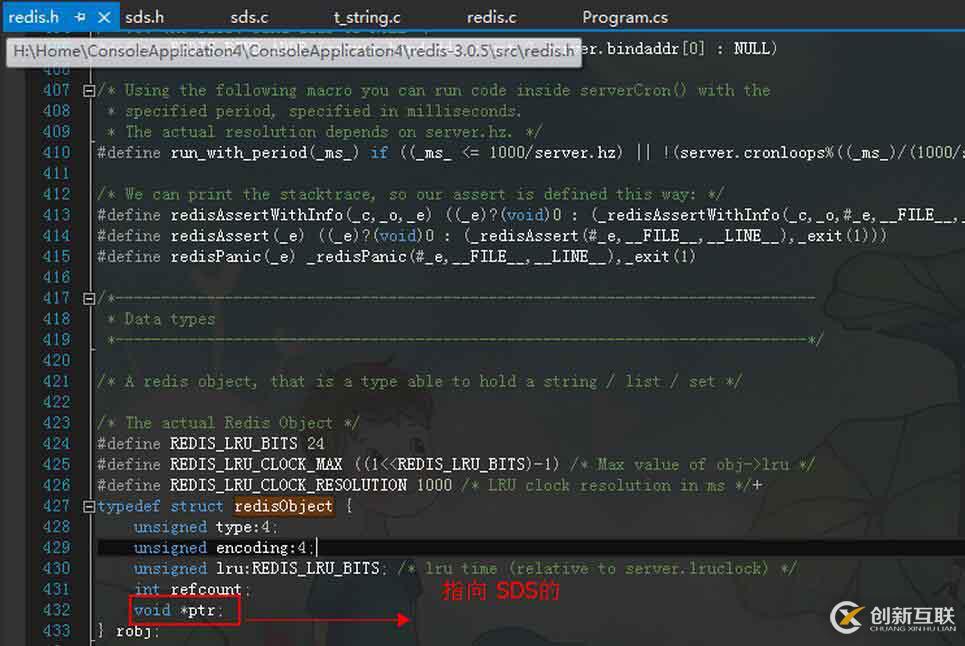This screenshot has width=965, height=646.
Task: Click redisAssertWithInfo on line 413
Action: point(256,215)
